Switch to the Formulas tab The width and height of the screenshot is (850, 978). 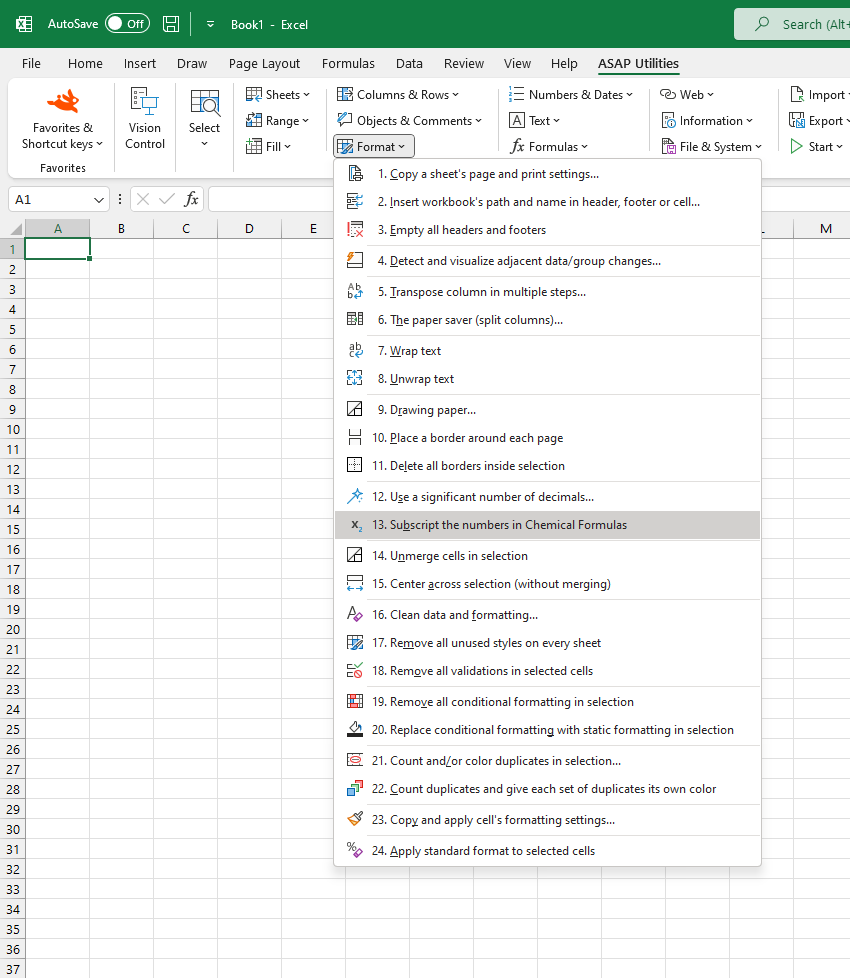[x=348, y=64]
